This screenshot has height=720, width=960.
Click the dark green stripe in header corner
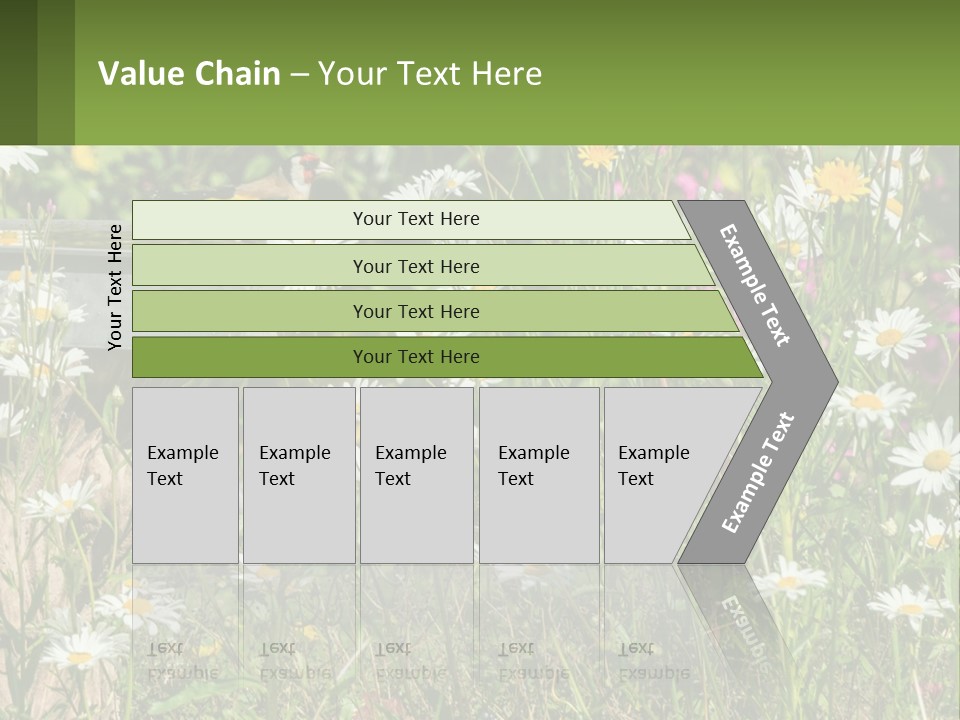click(x=18, y=72)
